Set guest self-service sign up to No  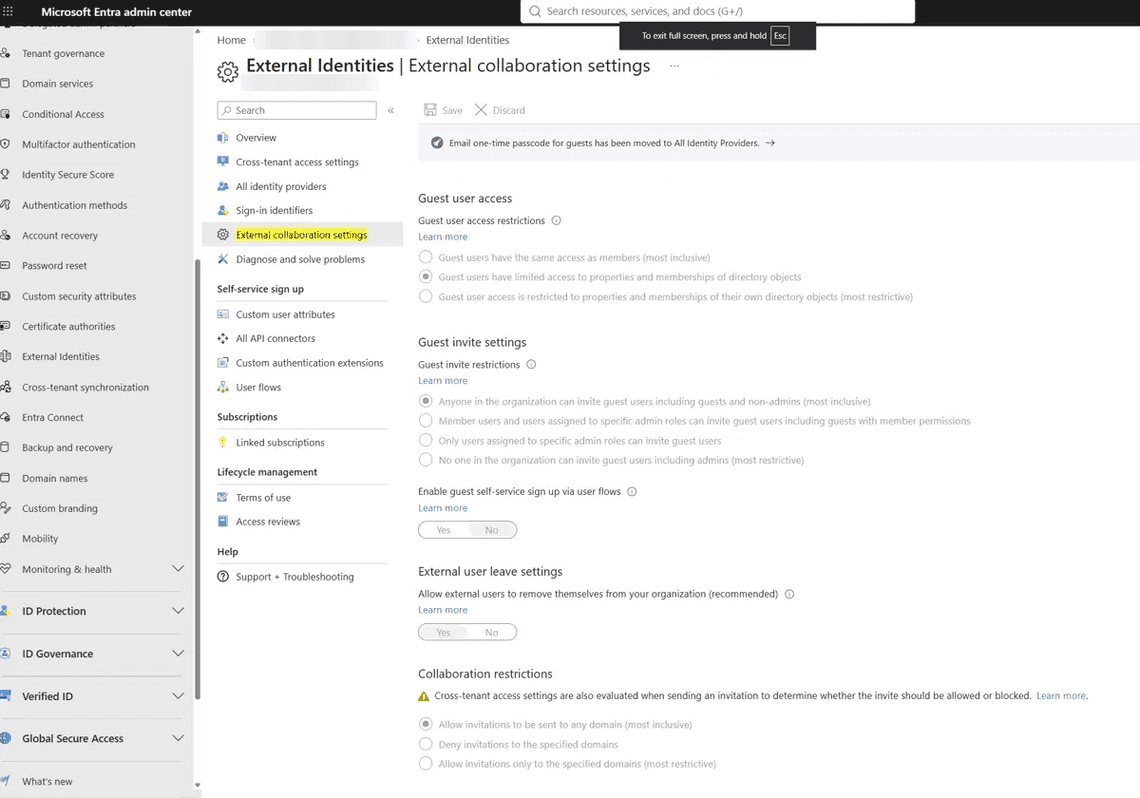click(491, 530)
